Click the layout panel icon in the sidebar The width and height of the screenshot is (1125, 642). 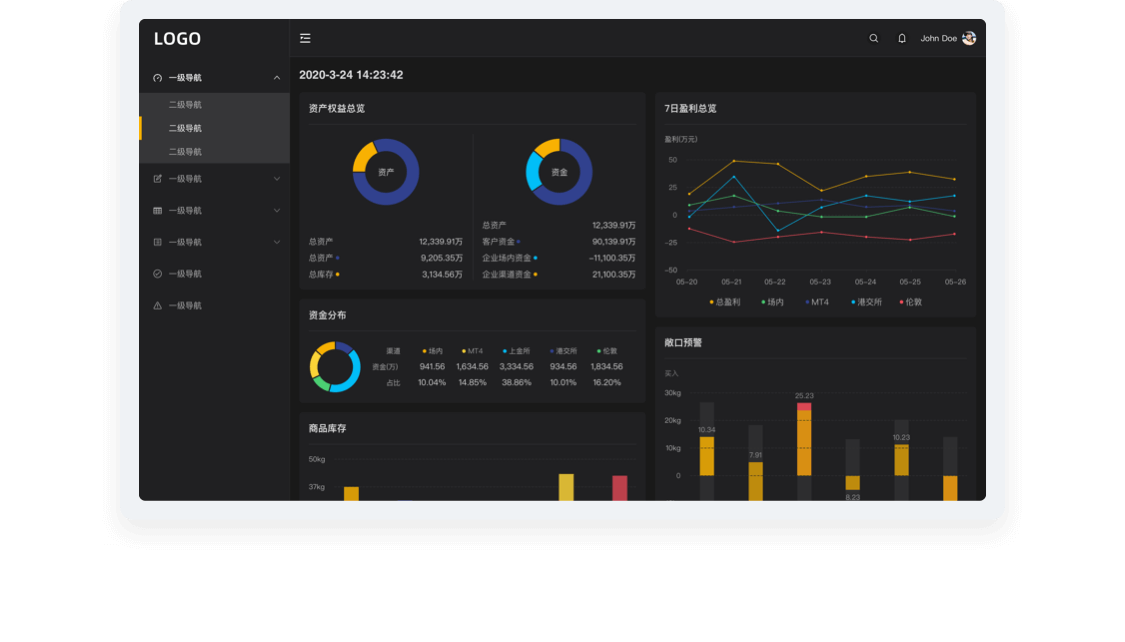click(157, 242)
